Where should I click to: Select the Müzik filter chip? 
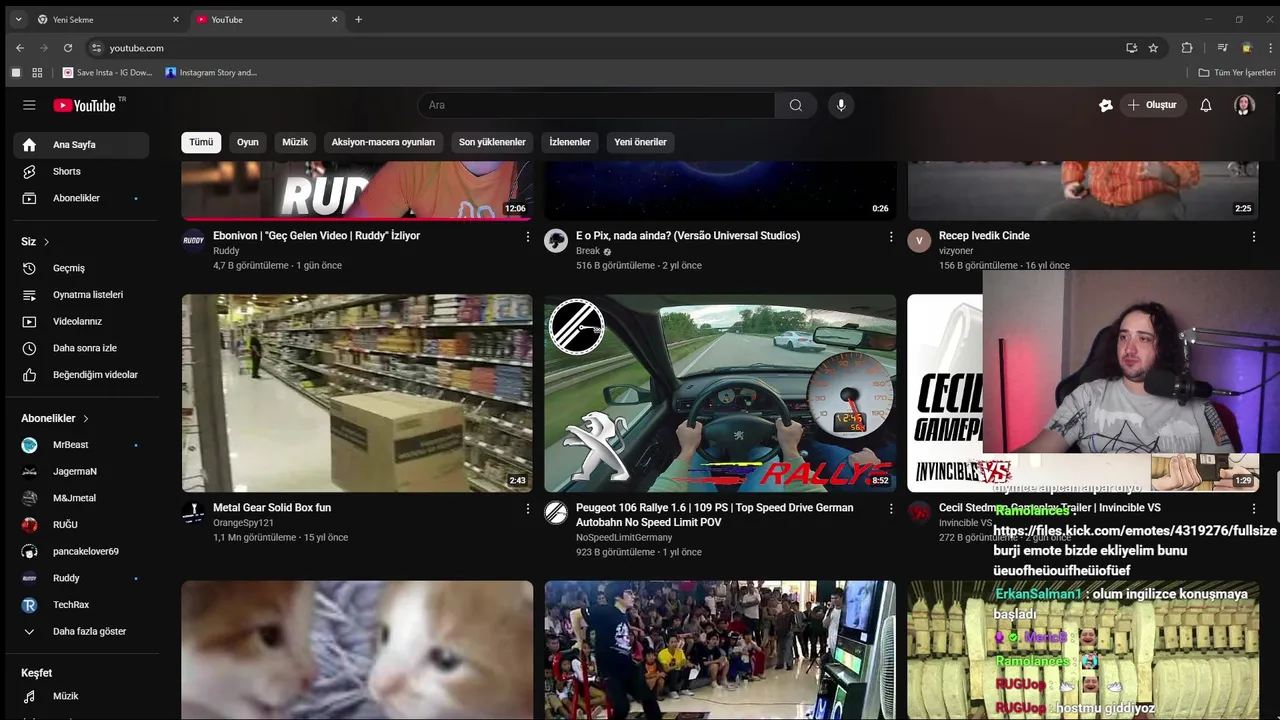(x=295, y=142)
